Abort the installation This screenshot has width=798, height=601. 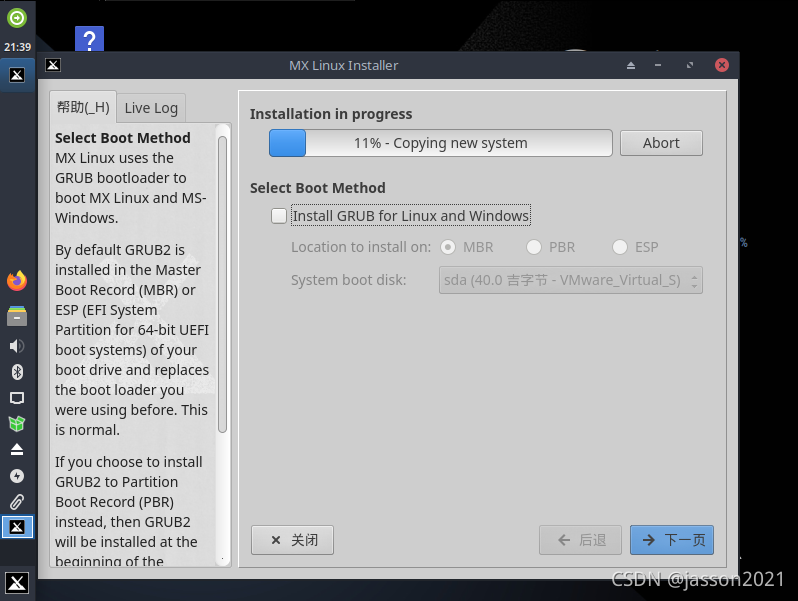pos(661,143)
